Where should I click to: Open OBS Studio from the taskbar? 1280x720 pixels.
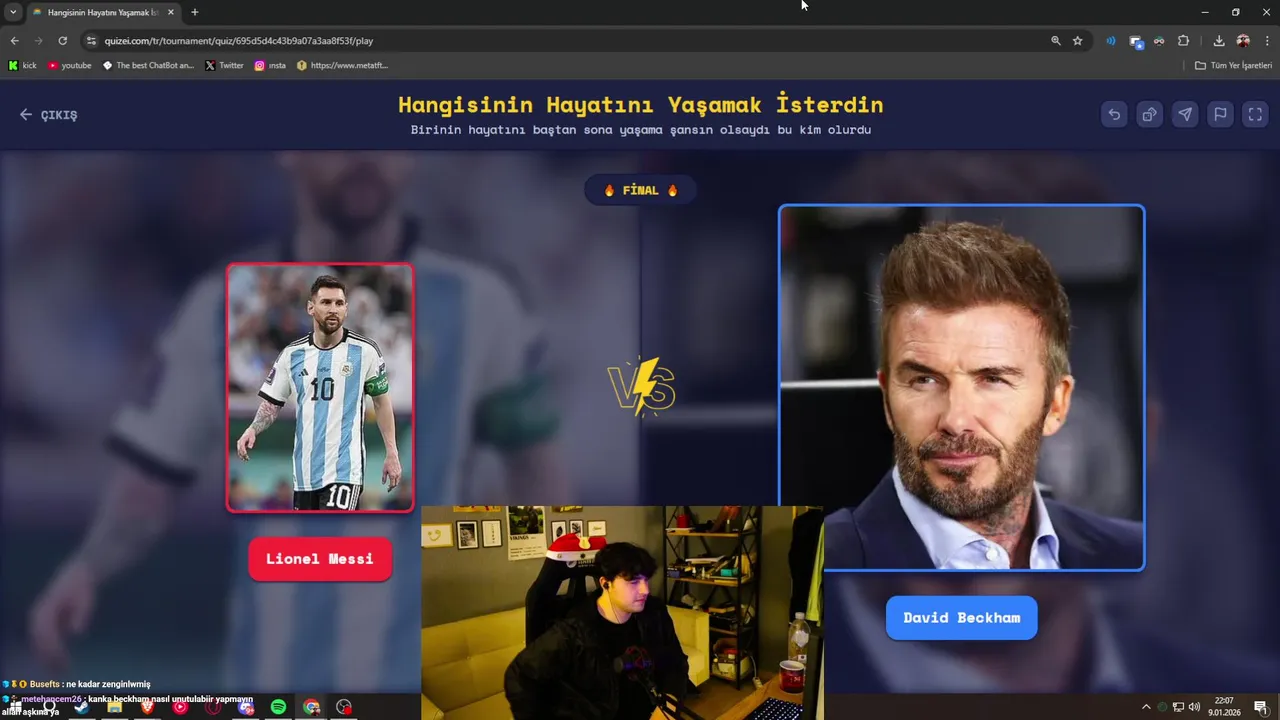[344, 707]
